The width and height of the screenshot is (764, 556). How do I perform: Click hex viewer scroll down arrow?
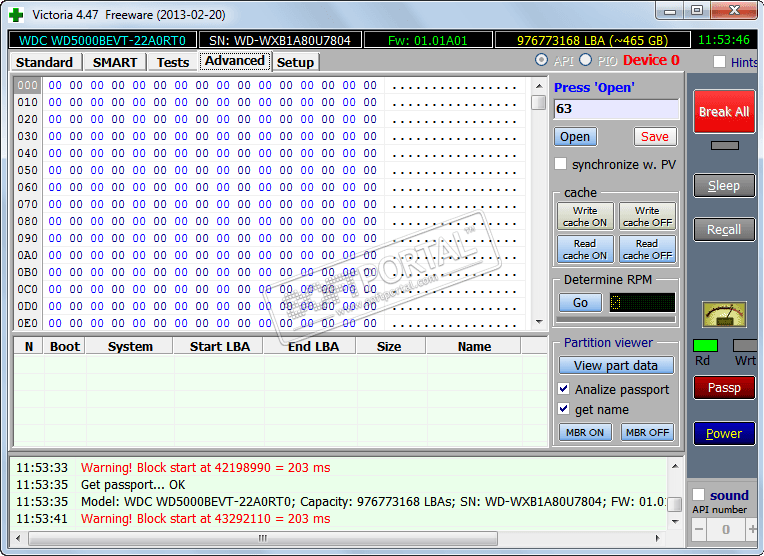(x=539, y=322)
